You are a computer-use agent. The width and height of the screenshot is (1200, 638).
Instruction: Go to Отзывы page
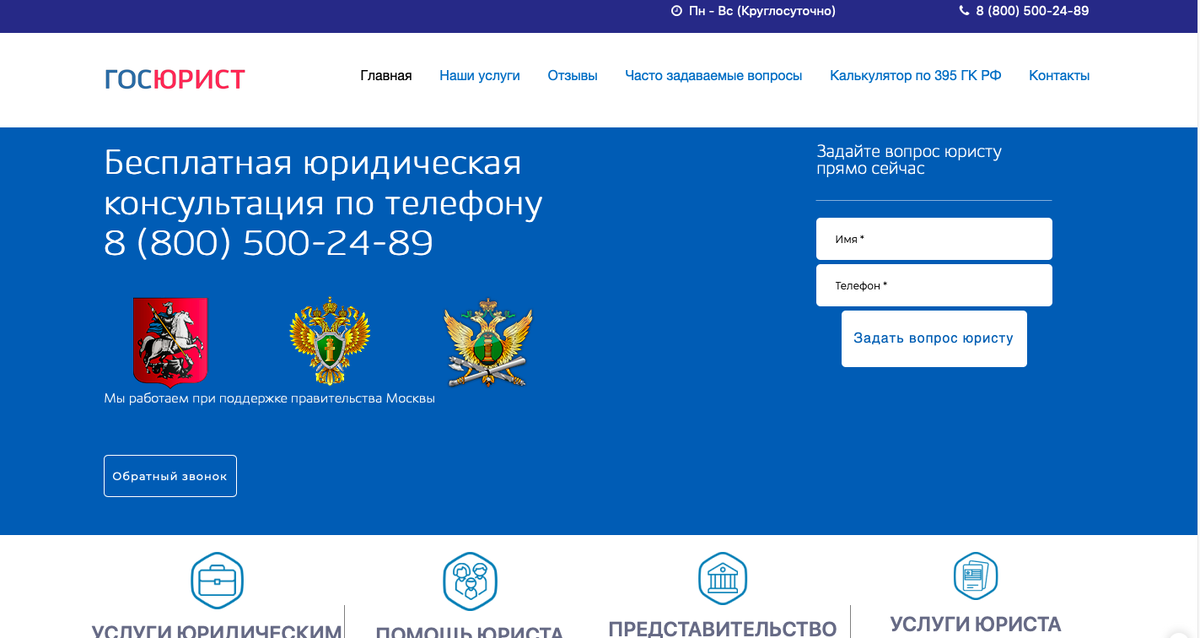(573, 75)
